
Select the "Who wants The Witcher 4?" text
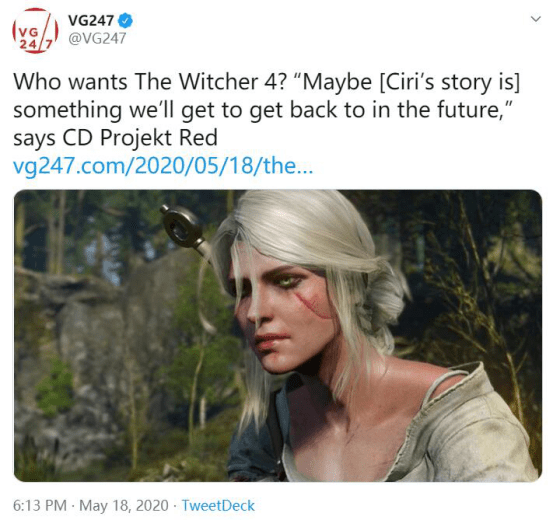pos(150,82)
